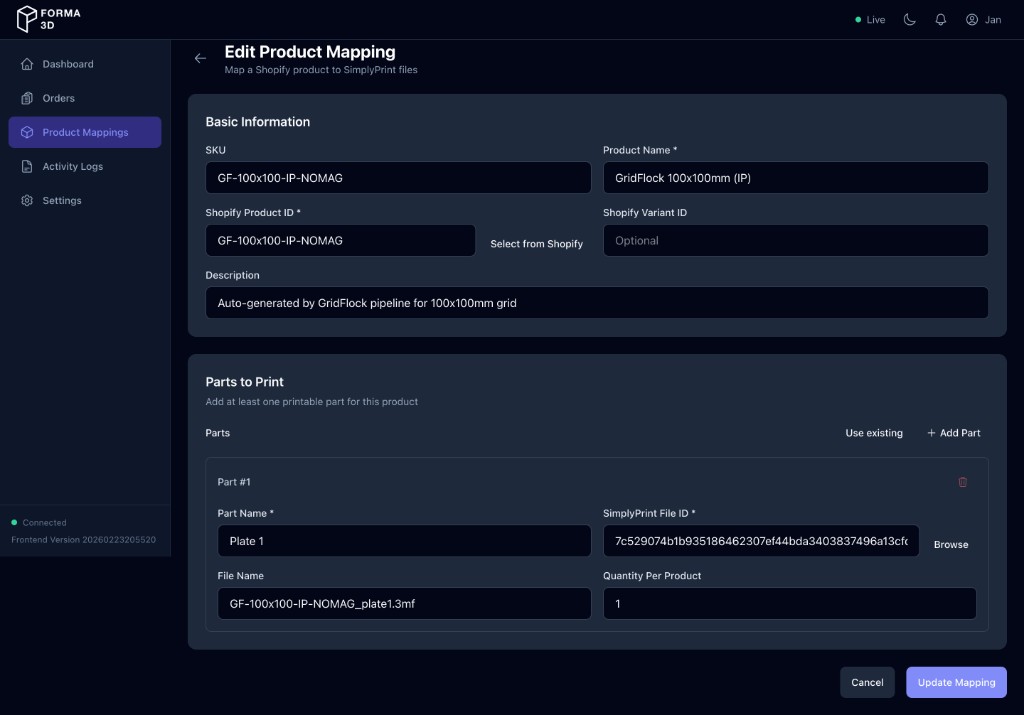
Task: Click the Update Mapping button
Action: (x=956, y=682)
